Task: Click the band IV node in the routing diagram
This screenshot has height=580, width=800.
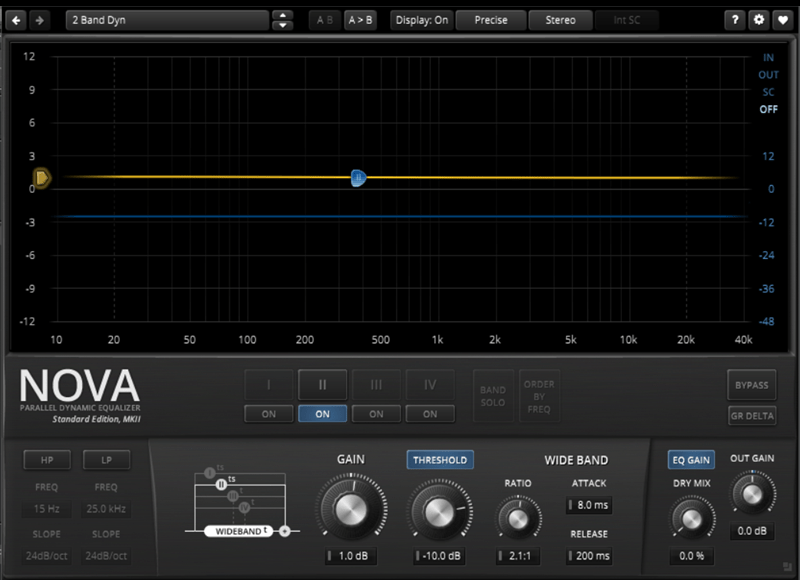Action: pos(244,507)
